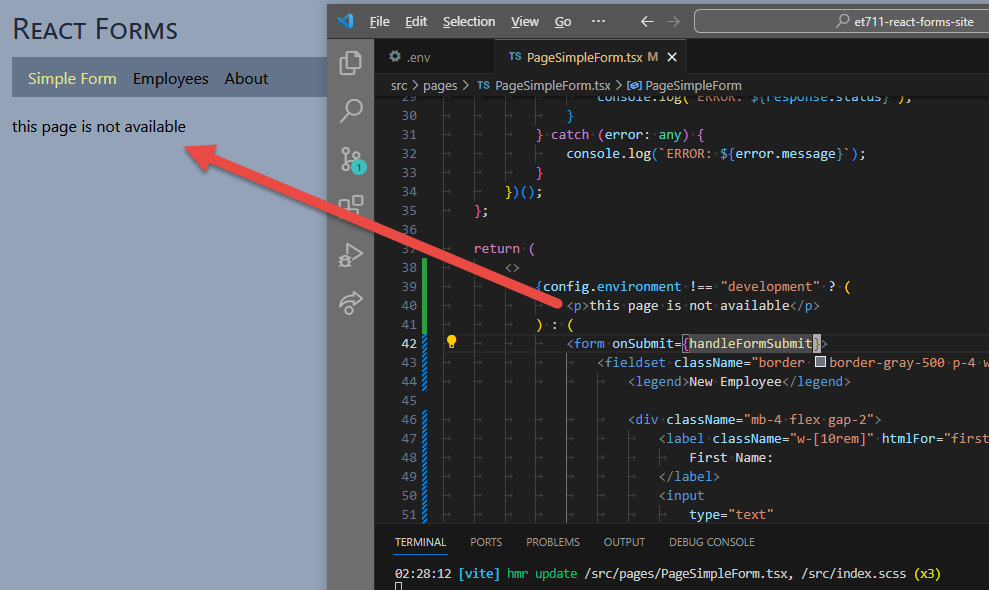Open Employees link in browser nav
This screenshot has height=590, width=989.
tap(170, 78)
